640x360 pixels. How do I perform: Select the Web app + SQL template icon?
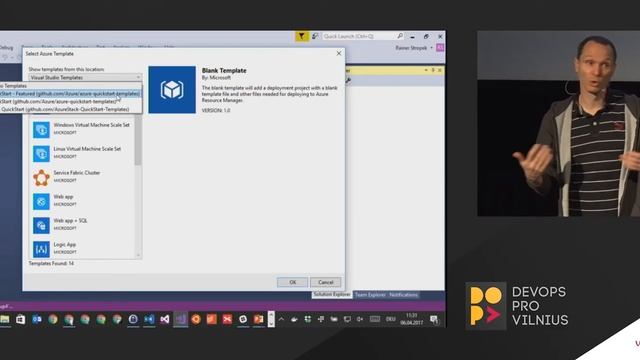[41, 225]
